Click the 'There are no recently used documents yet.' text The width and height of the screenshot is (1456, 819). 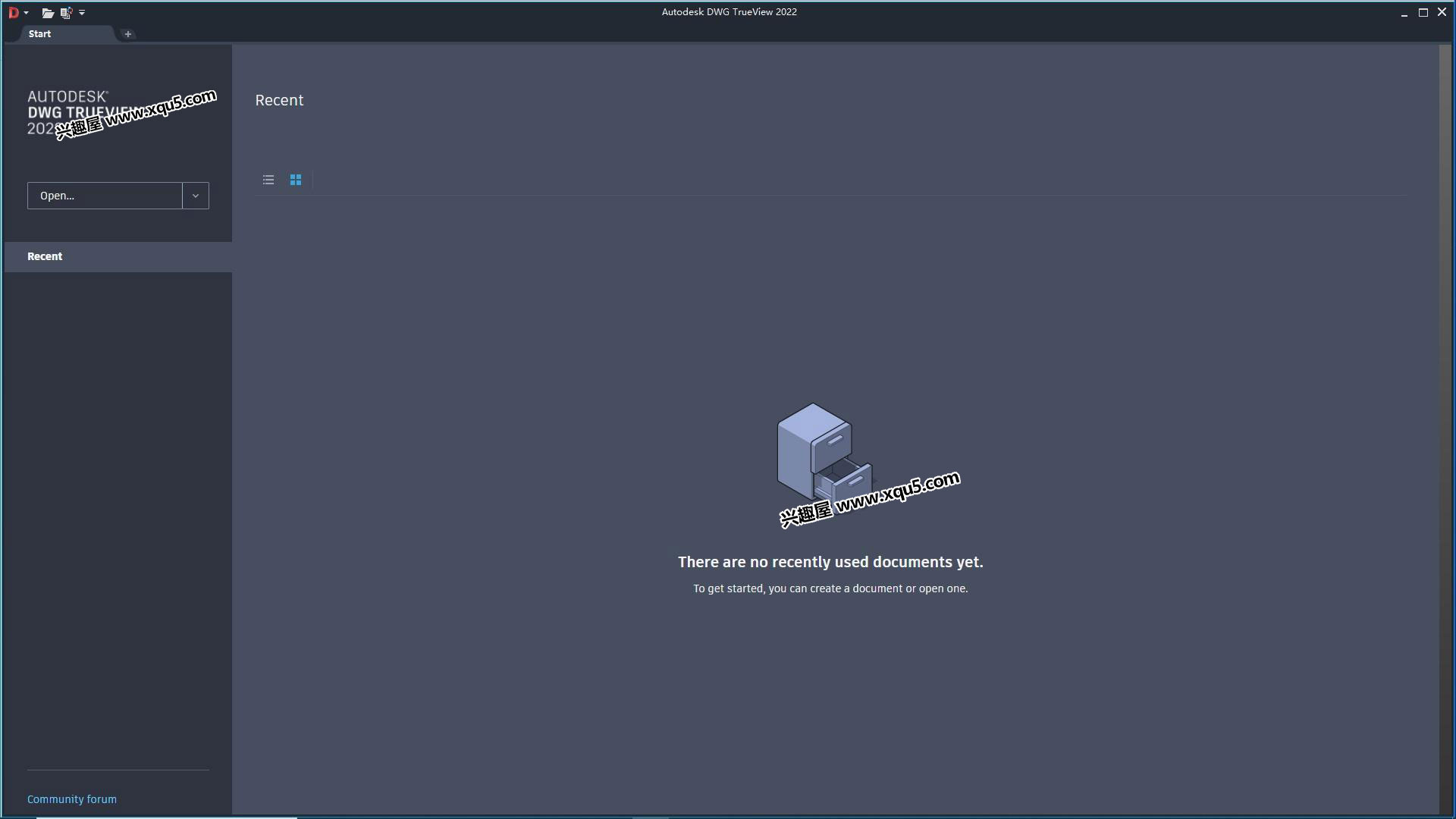click(x=830, y=562)
